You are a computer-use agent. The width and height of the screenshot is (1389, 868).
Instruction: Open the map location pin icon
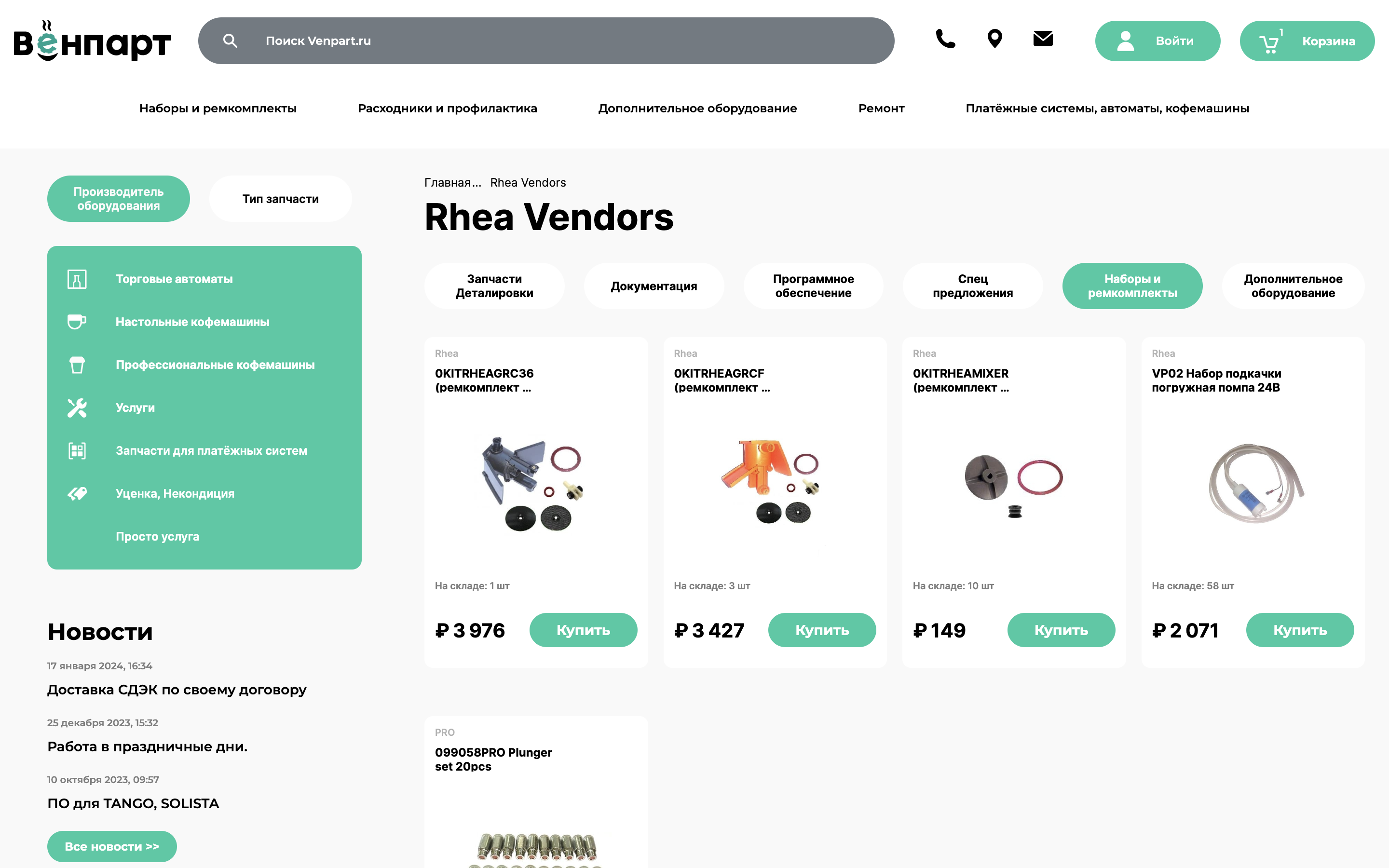pyautogui.click(x=994, y=39)
